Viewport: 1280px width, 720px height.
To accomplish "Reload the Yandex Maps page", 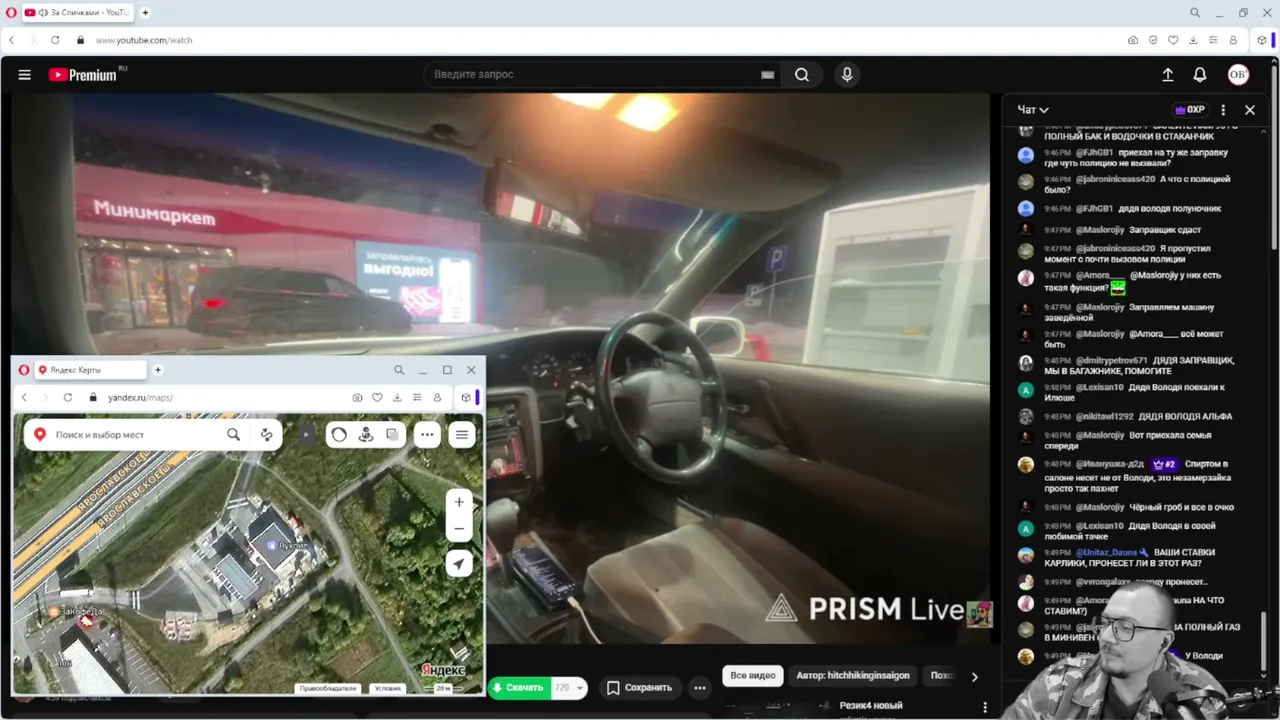I will 67,397.
